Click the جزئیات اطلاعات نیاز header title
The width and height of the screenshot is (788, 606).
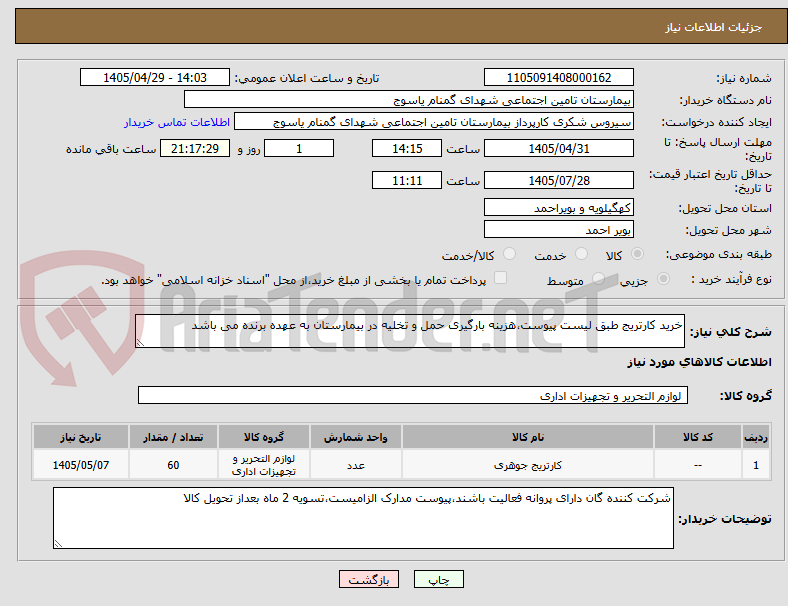[x=714, y=27]
